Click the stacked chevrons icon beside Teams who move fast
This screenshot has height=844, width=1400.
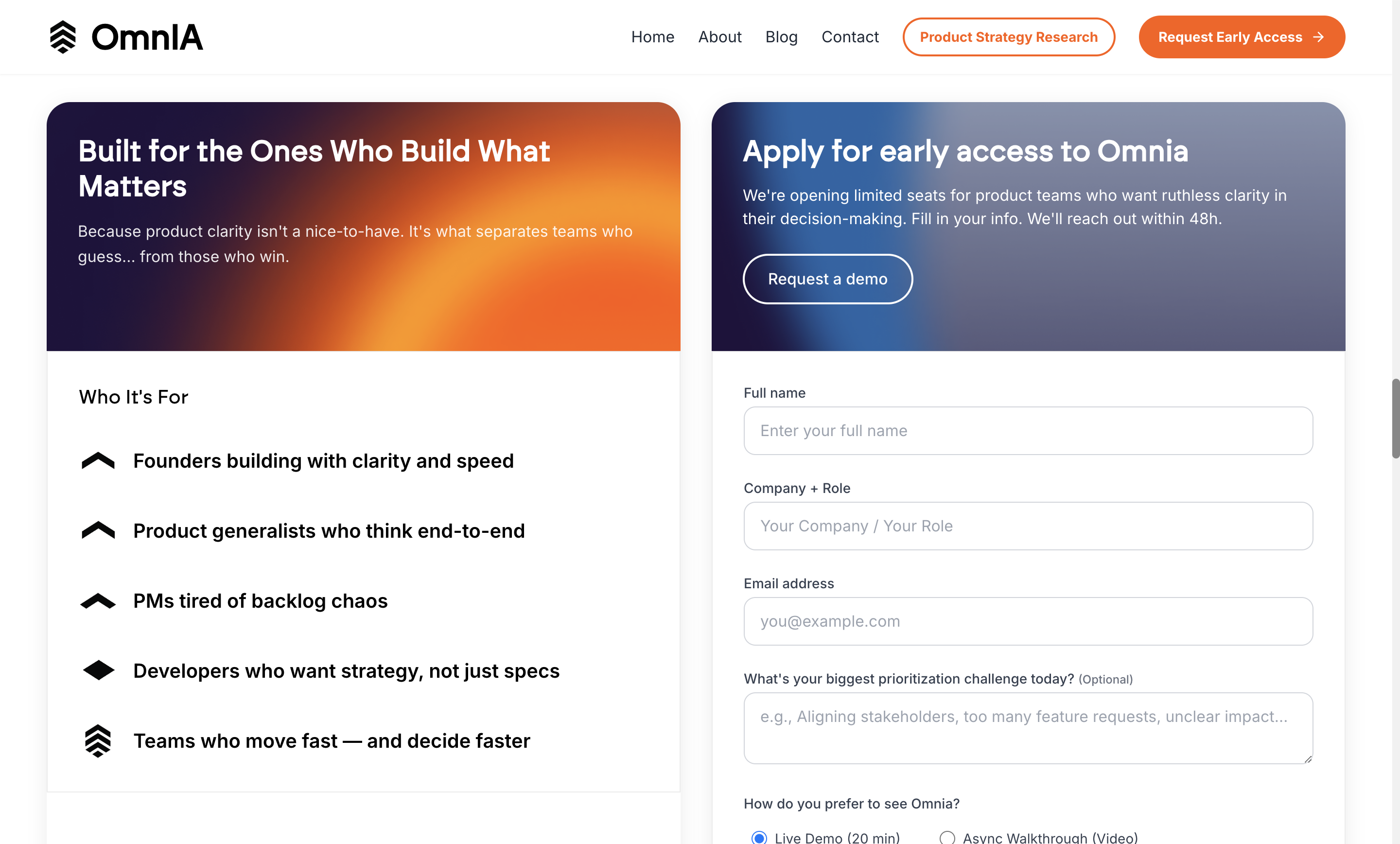pos(98,740)
